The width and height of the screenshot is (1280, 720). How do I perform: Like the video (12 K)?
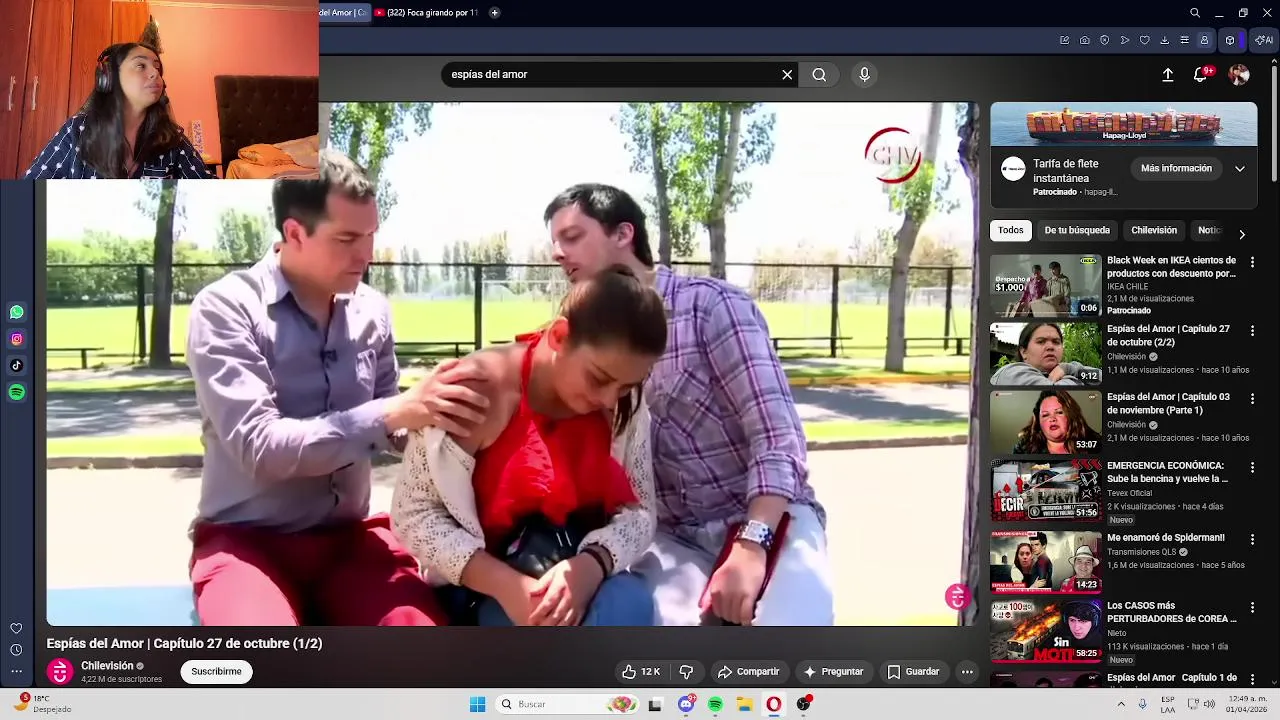[641, 672]
